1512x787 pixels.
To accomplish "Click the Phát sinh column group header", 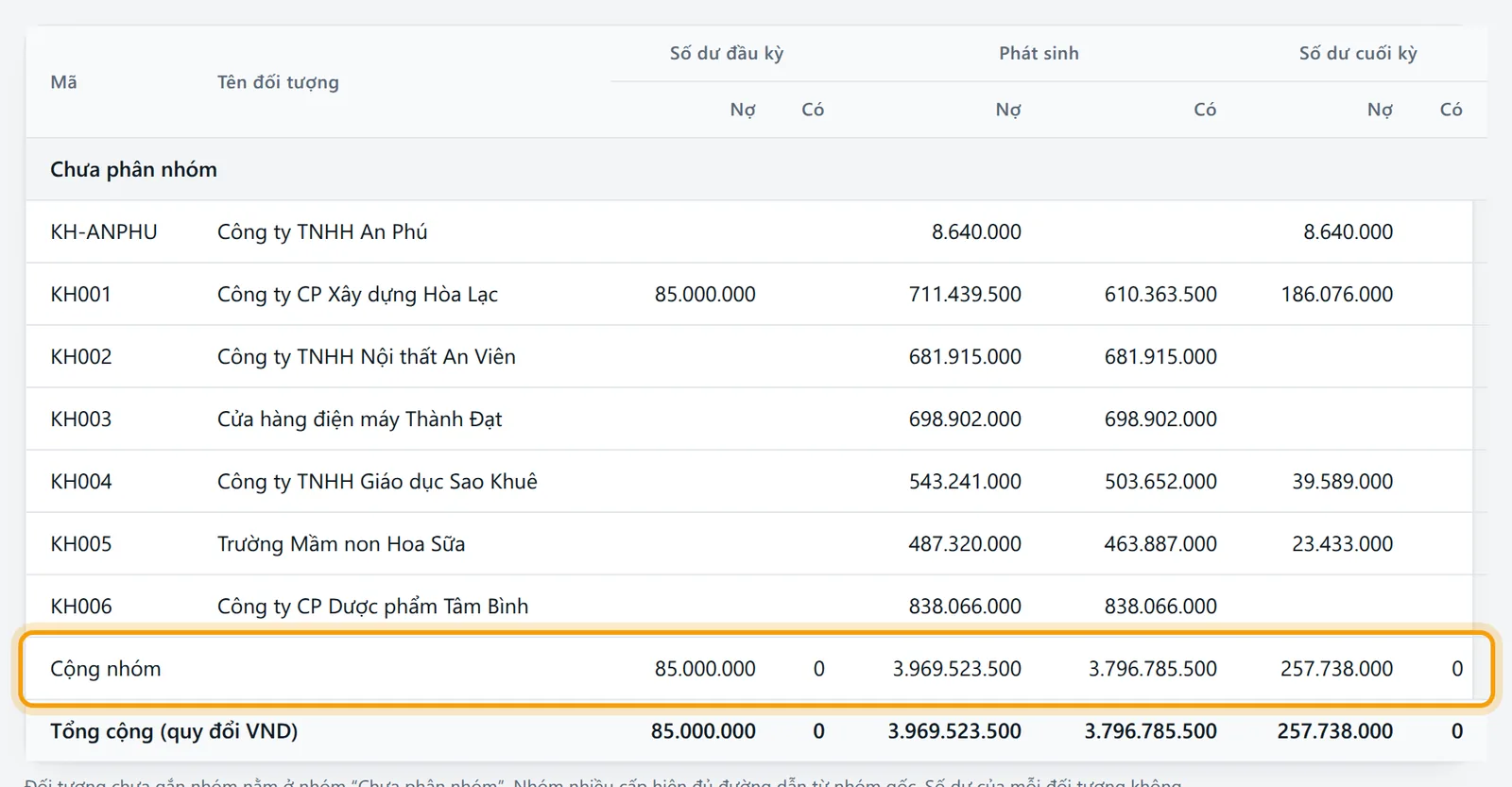I will point(1039,53).
